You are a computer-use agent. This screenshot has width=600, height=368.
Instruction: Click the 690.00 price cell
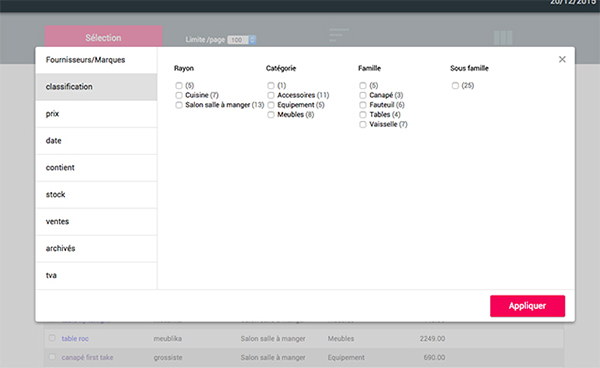tap(434, 357)
